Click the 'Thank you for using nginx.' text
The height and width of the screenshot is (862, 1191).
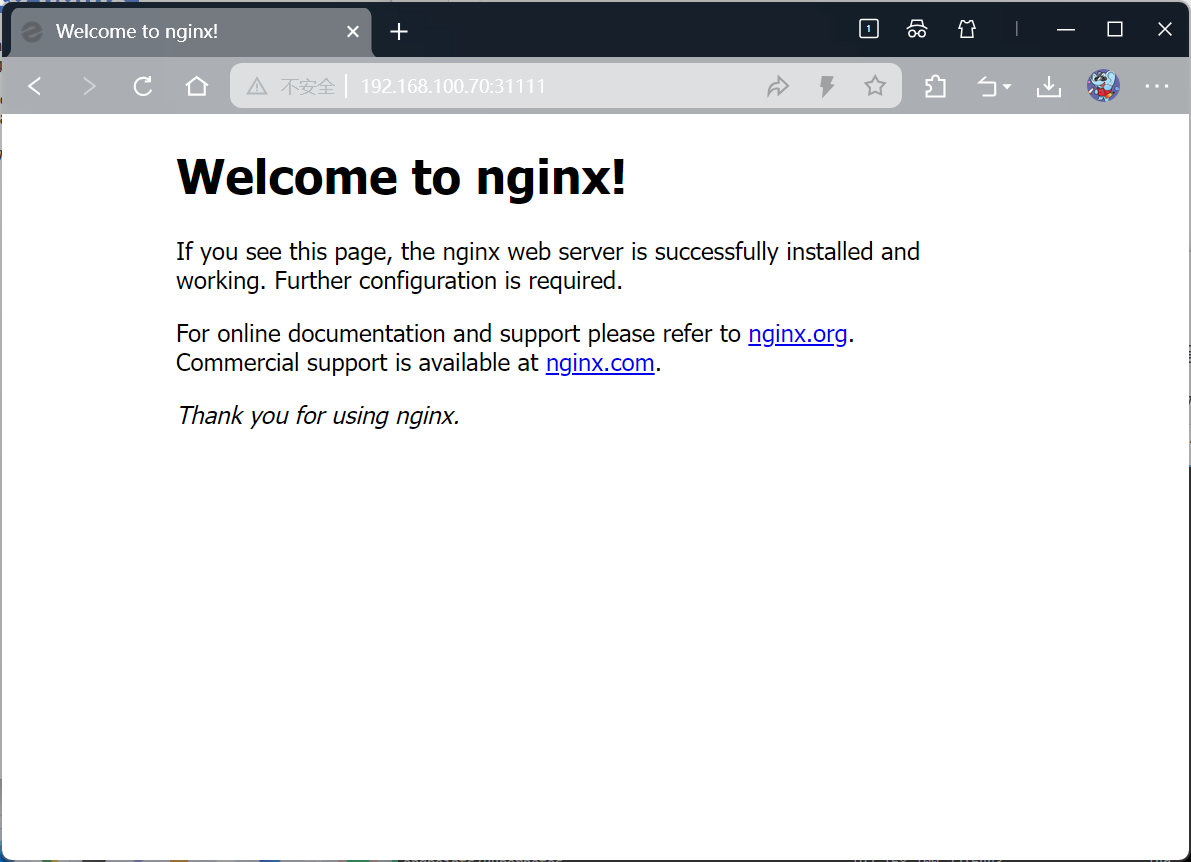click(x=318, y=415)
